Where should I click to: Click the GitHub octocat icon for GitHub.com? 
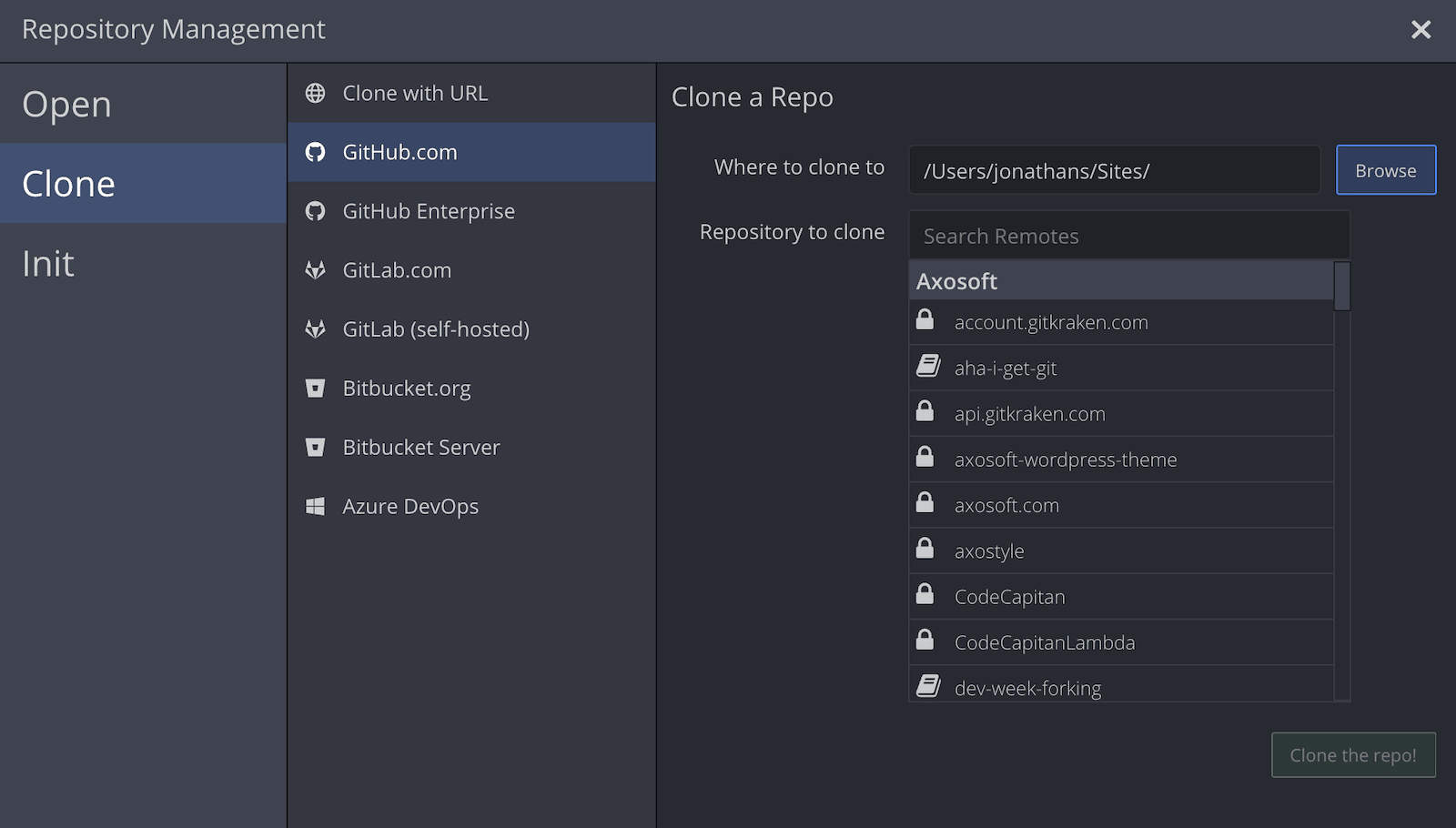(x=316, y=153)
